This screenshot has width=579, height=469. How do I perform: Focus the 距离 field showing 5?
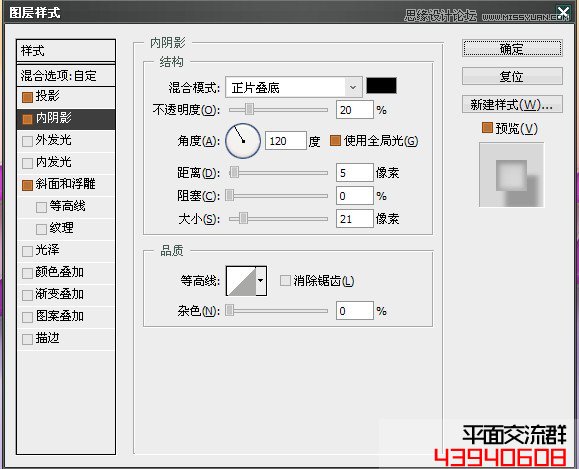point(354,172)
